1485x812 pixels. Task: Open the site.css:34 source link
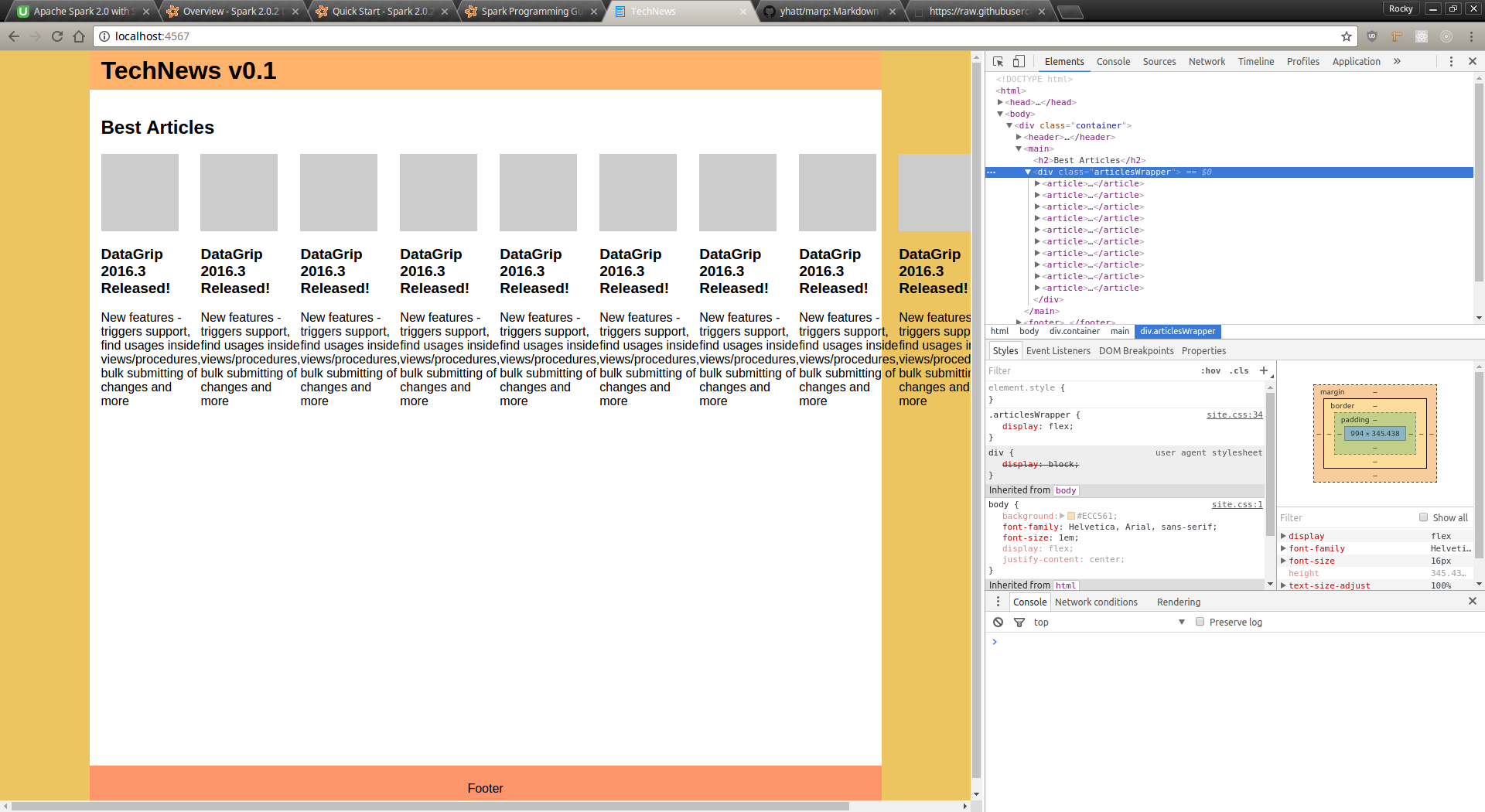(x=1234, y=415)
